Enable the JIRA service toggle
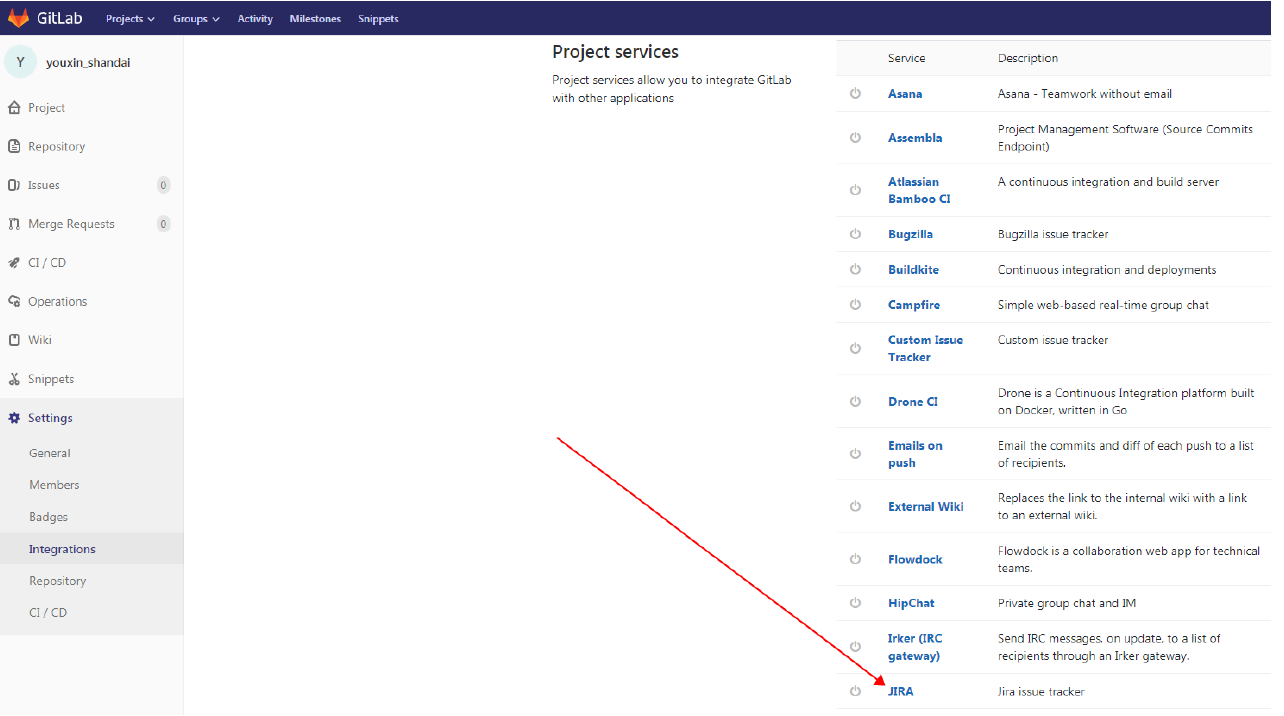The width and height of the screenshot is (1284, 716). point(856,690)
